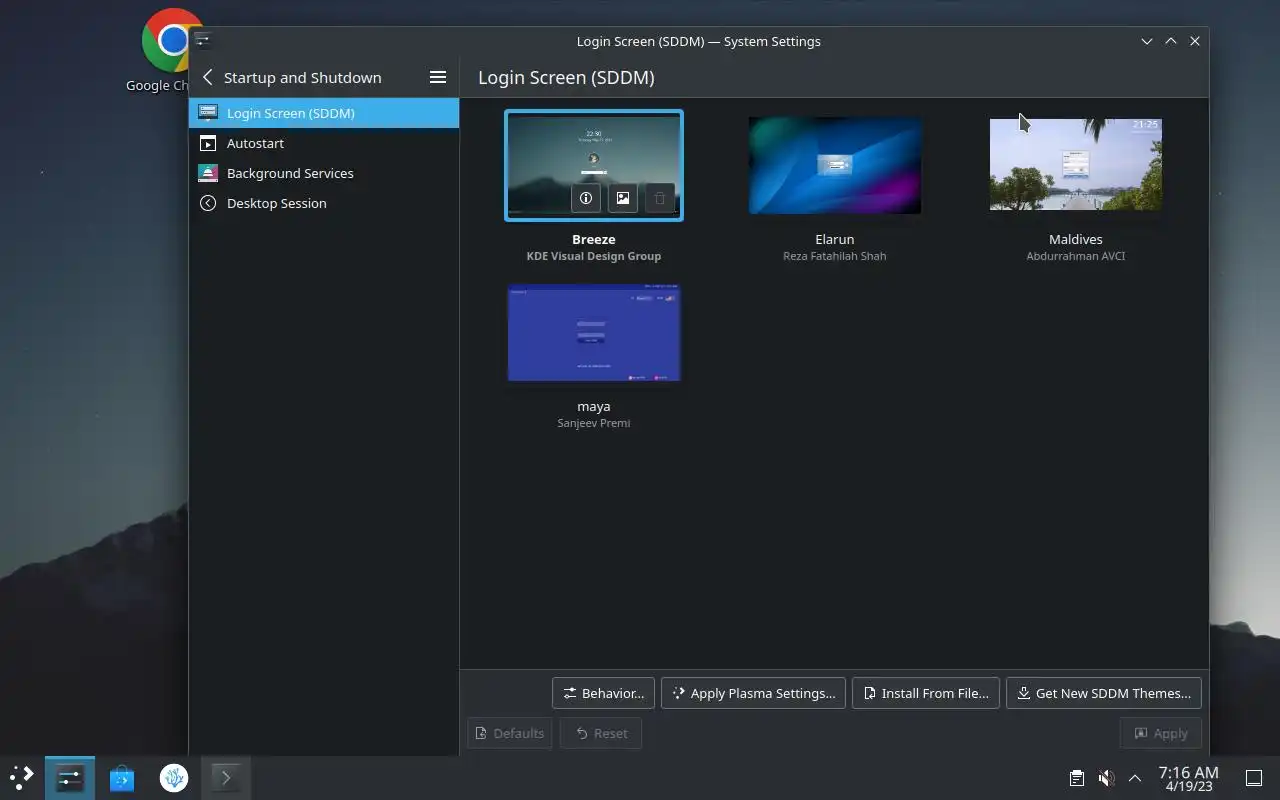Open the application launcher in taskbar
Viewport: 1280px width, 800px height.
(x=22, y=777)
